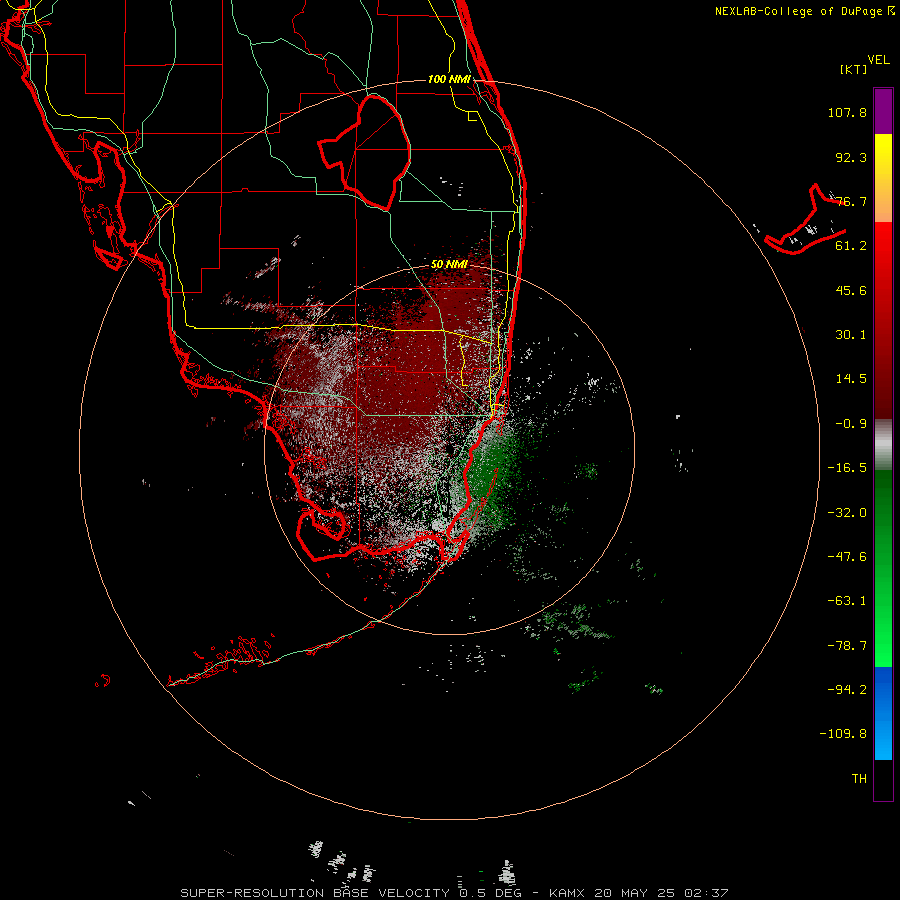The width and height of the screenshot is (900, 900).
Task: Pick the blue segment of velocity scale
Action: coord(883,713)
